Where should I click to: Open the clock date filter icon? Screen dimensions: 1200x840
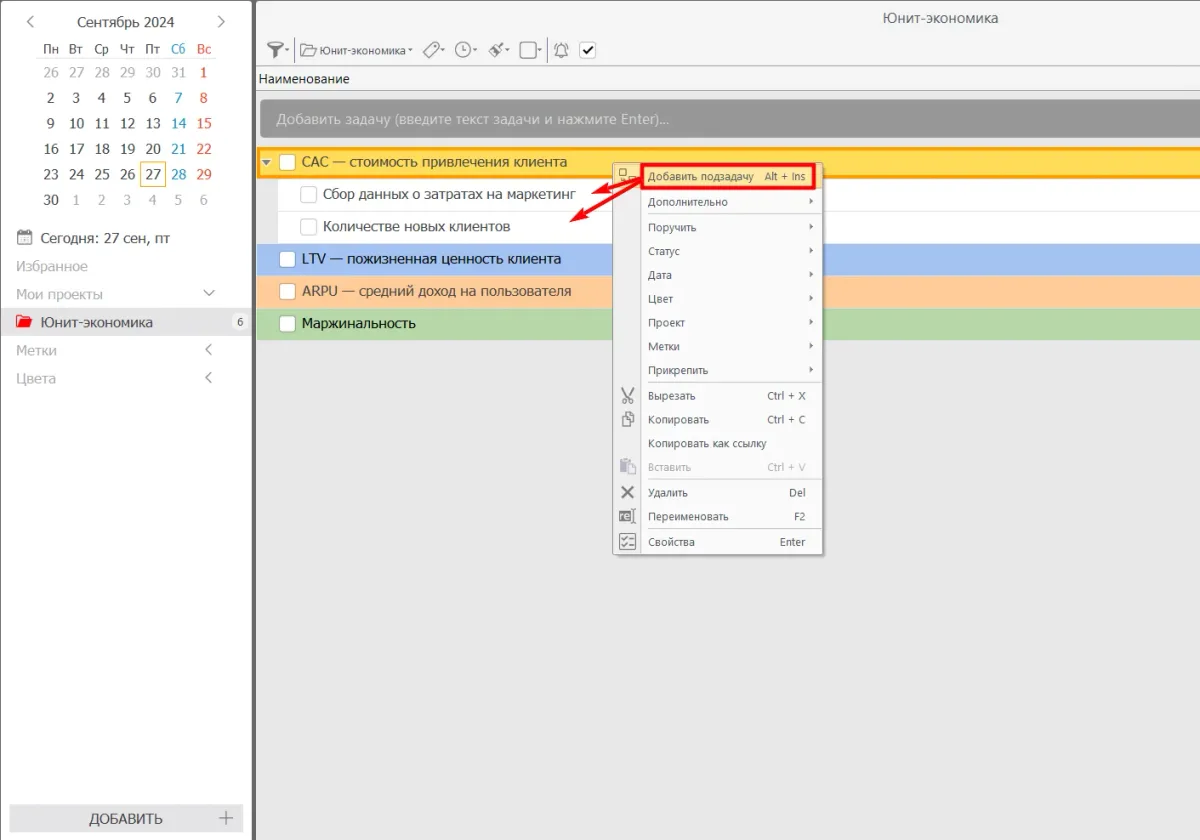coord(463,50)
